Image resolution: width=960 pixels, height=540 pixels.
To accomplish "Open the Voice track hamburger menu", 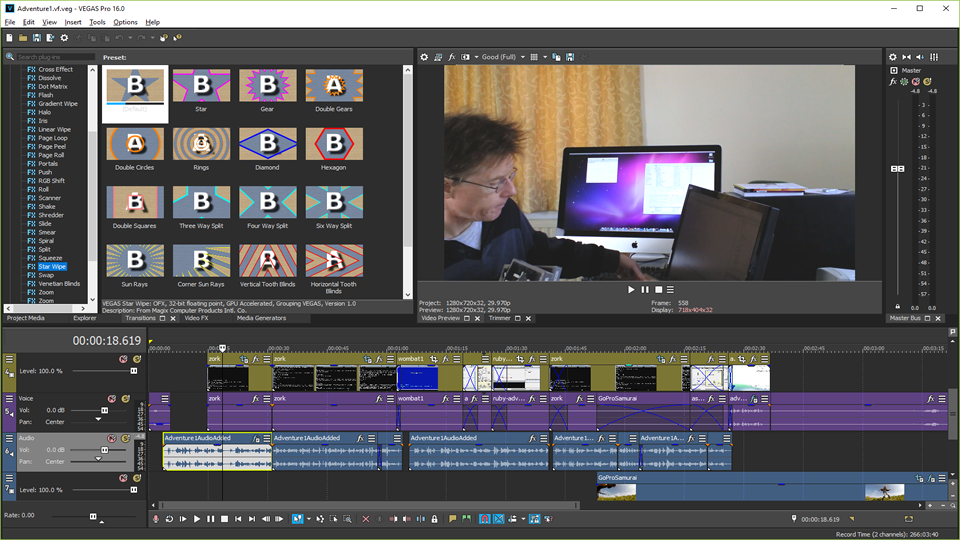I will (x=9, y=399).
